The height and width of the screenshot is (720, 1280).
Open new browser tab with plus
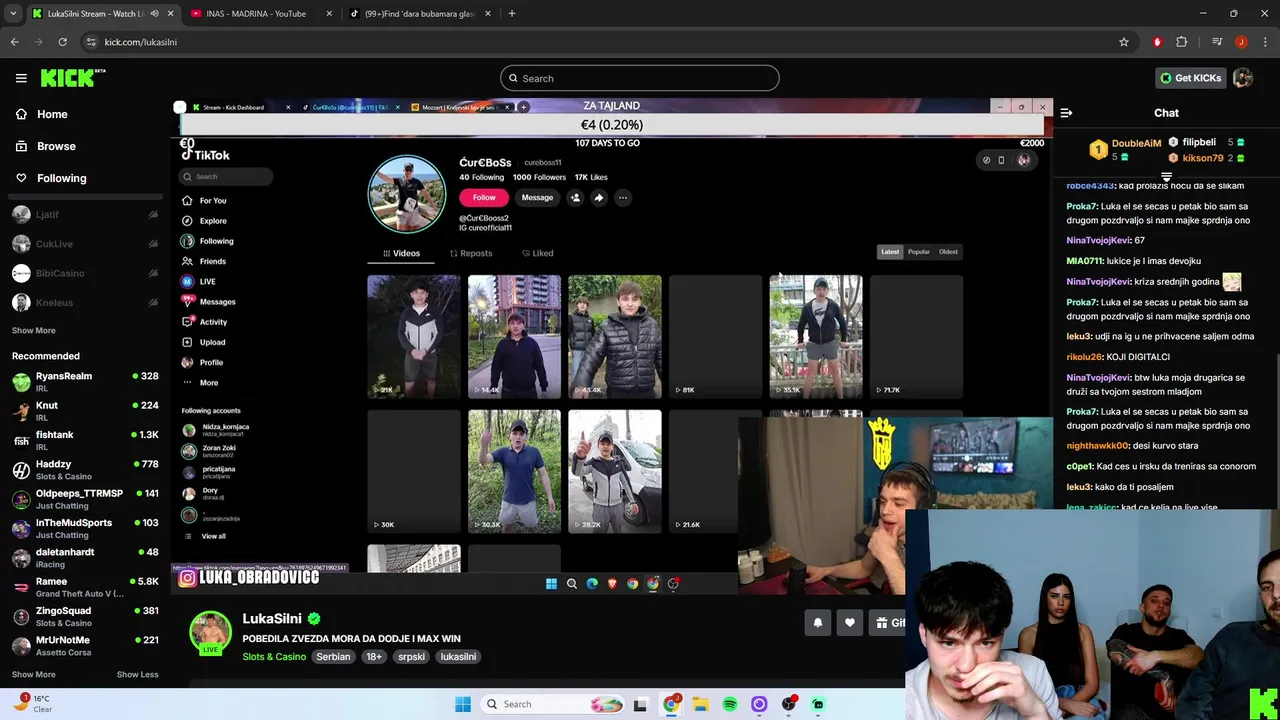[x=511, y=14]
